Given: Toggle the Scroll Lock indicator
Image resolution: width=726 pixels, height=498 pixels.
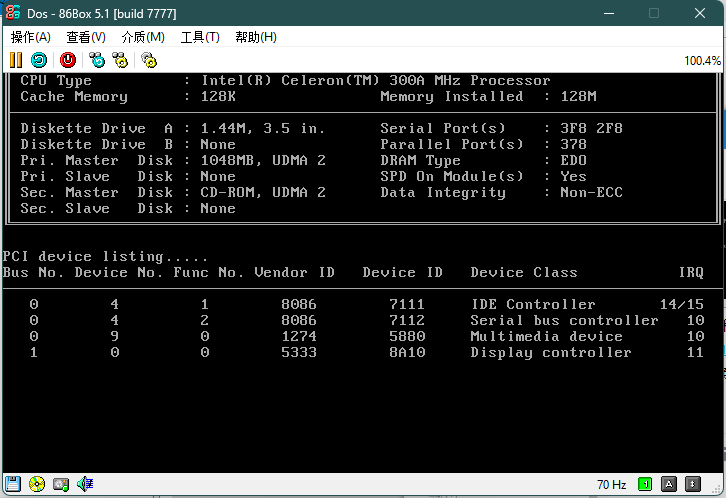Looking at the screenshot, I should point(693,485).
